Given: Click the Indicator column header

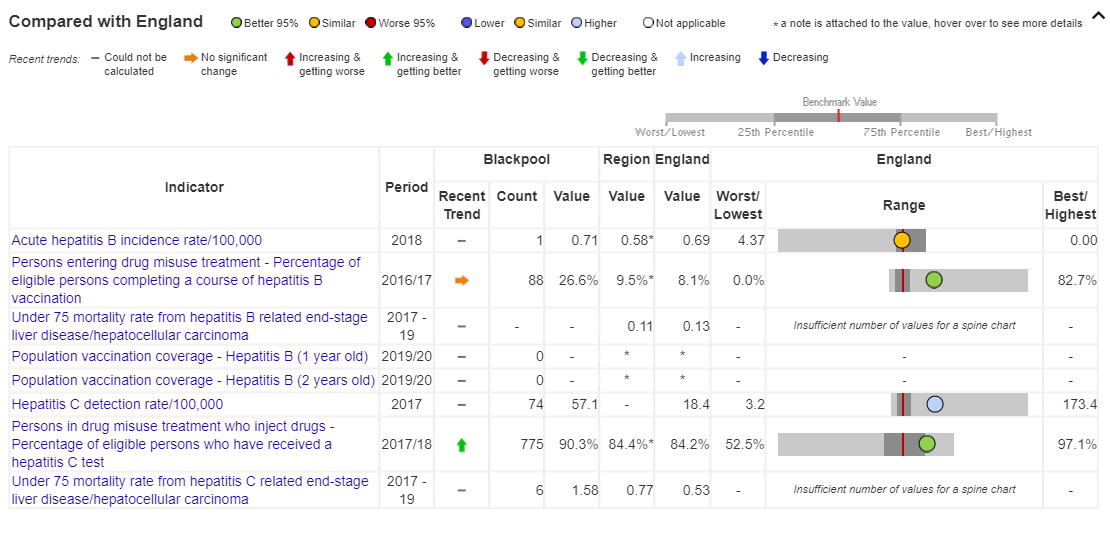Looking at the screenshot, I should point(194,187).
